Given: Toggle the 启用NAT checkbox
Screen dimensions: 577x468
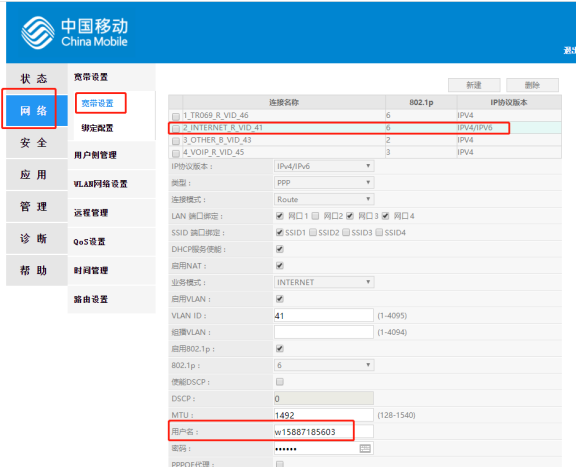Looking at the screenshot, I should (x=280, y=266).
